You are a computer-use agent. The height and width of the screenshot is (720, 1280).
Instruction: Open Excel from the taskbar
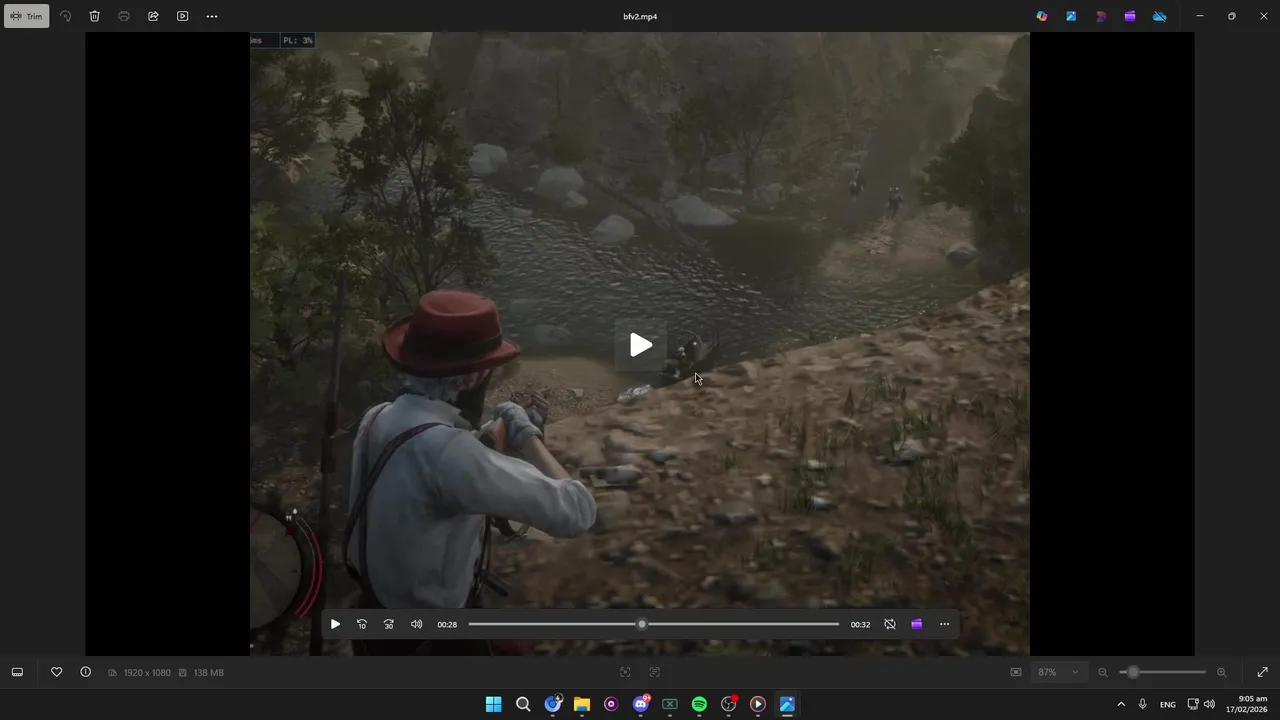coord(670,704)
